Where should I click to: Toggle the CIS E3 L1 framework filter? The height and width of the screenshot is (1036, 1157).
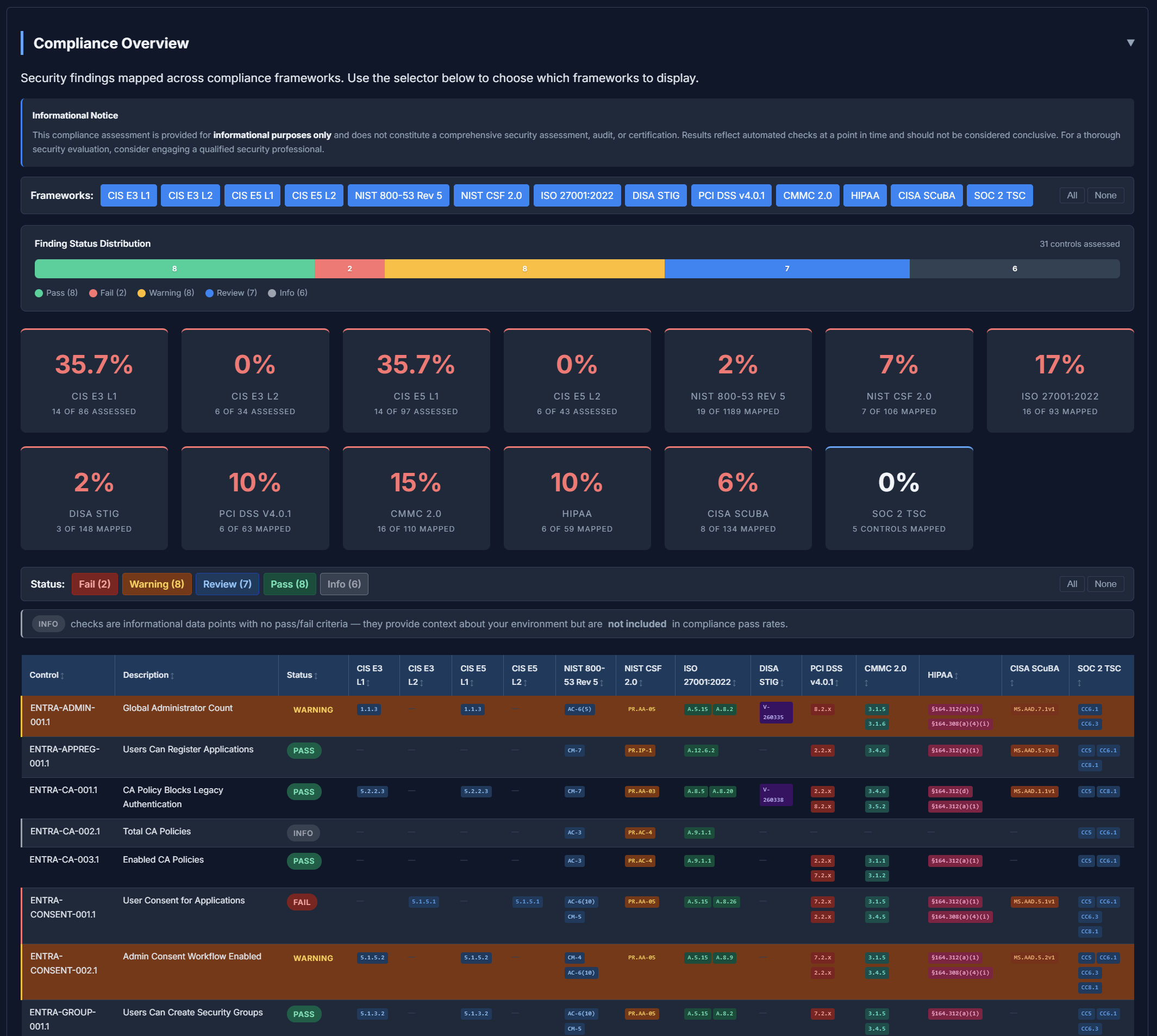pos(128,195)
